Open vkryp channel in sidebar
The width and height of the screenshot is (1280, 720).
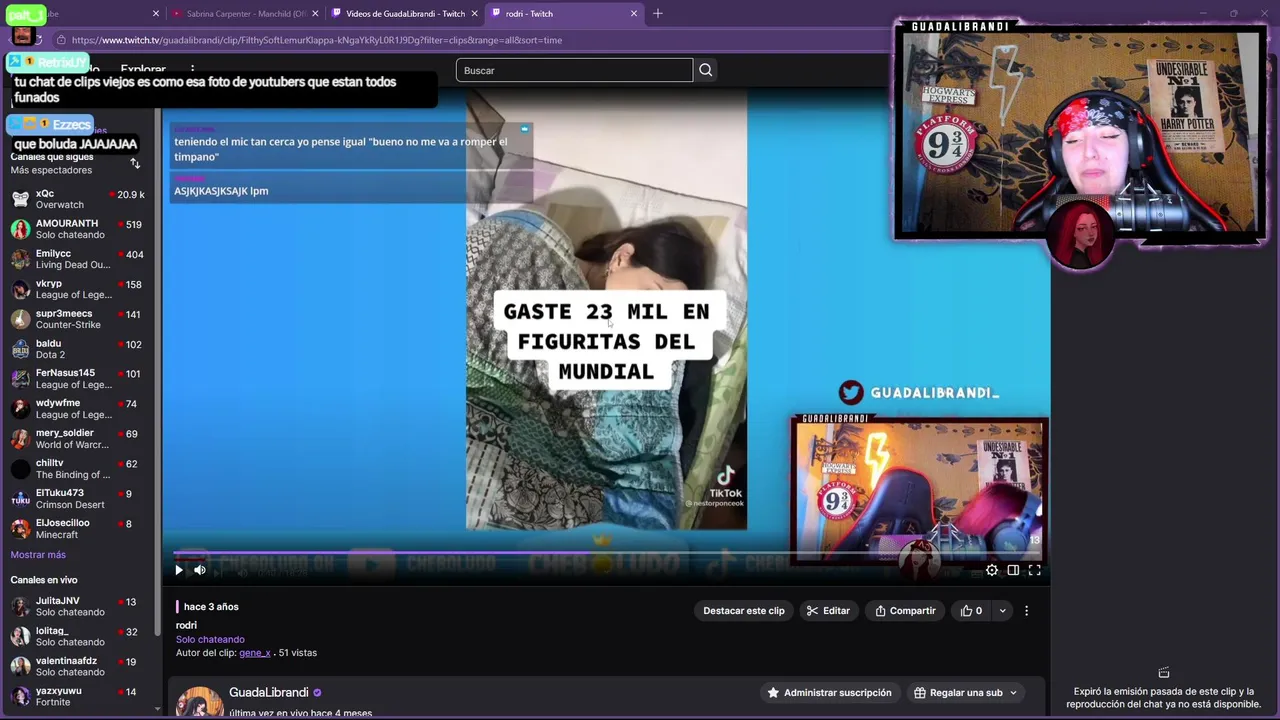(78, 289)
